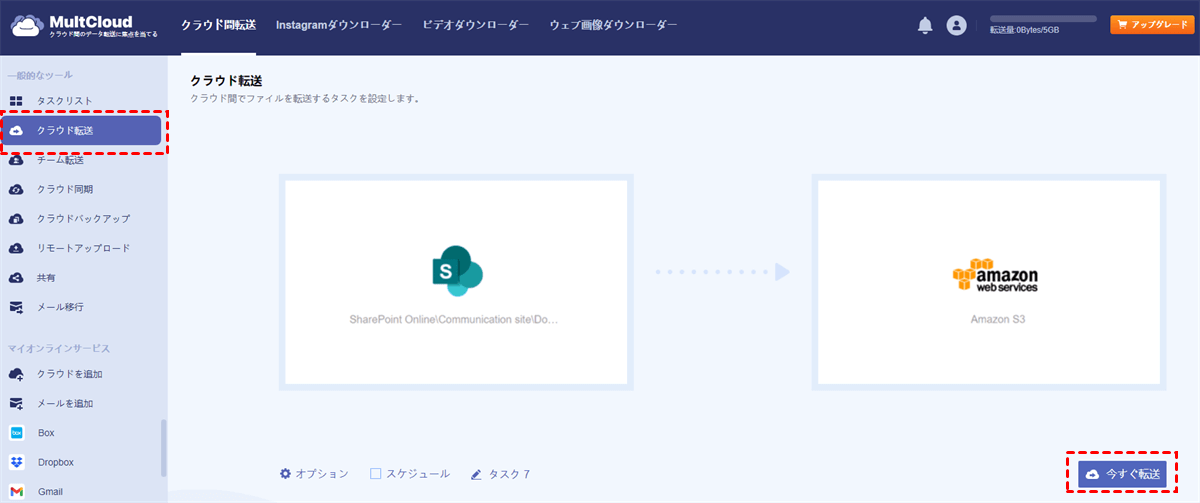Select source box SharePoint Online path
Viewport: 1200px width, 503px height.
pos(456,283)
